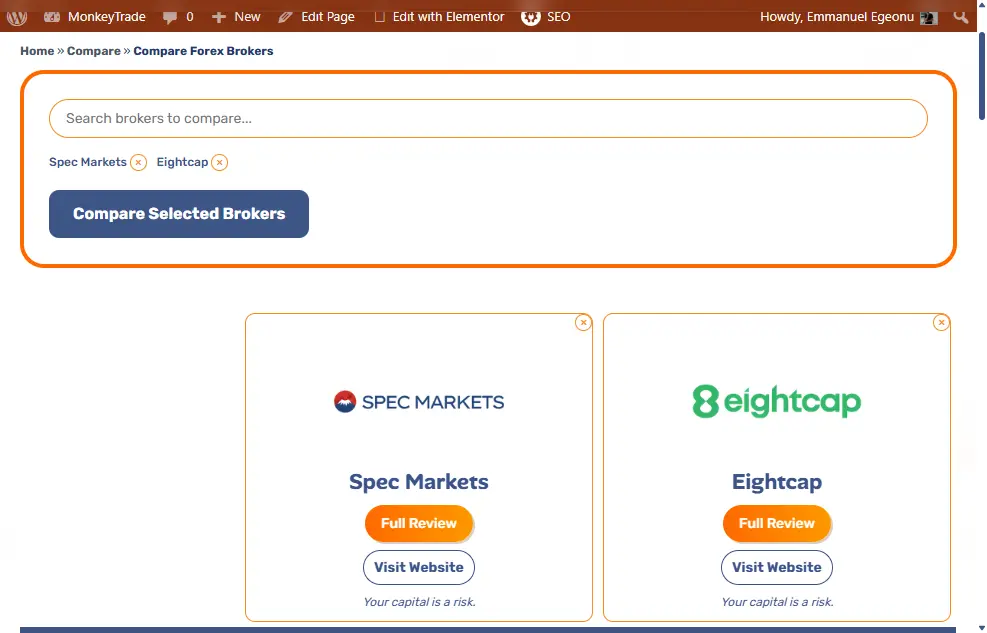The height and width of the screenshot is (633, 987).
Task: Open Edit with Elementor
Action: pyautogui.click(x=439, y=17)
